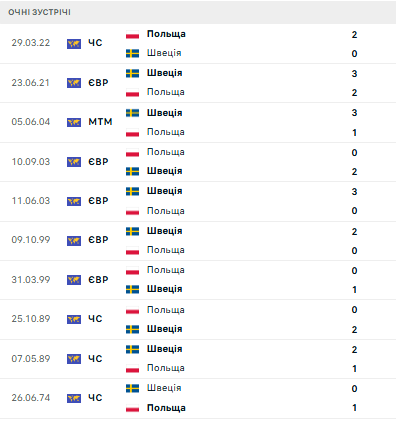Click Poland flag in 25.10.89 match
Screen dimensions: 396x423
[x=132, y=310]
